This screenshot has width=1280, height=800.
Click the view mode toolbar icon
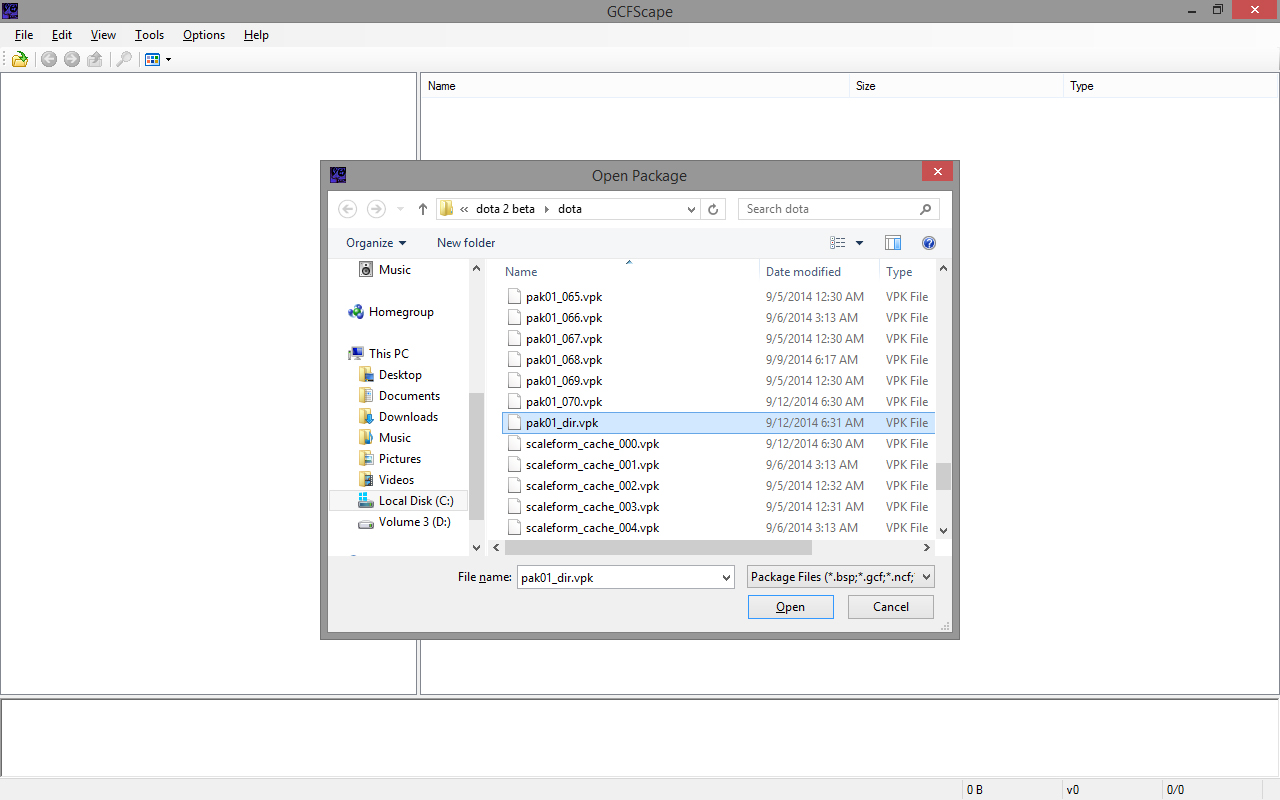click(153, 60)
